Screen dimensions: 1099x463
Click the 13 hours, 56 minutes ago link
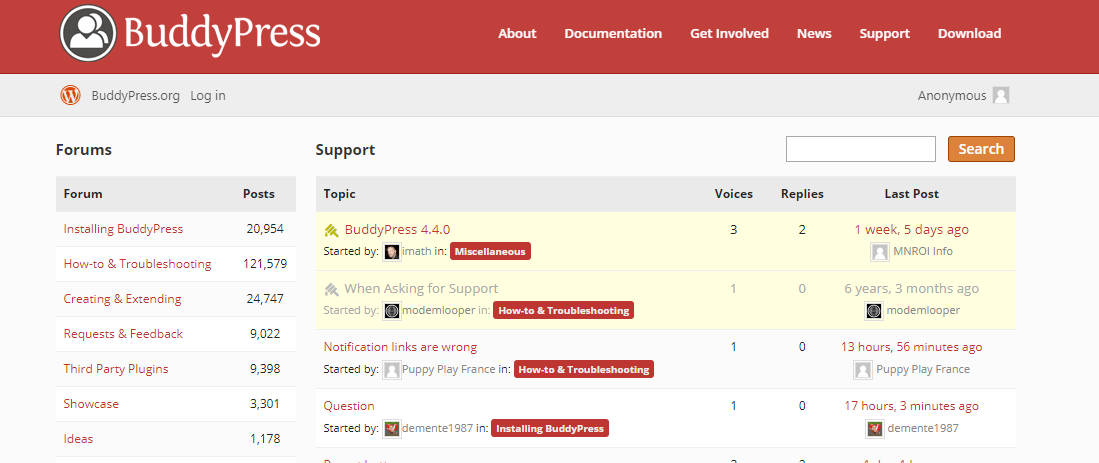(x=911, y=347)
